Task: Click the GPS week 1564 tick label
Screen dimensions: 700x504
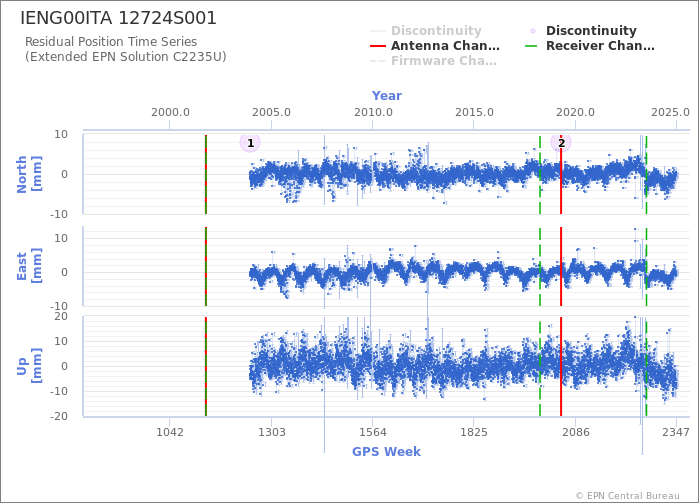Action: [x=373, y=432]
